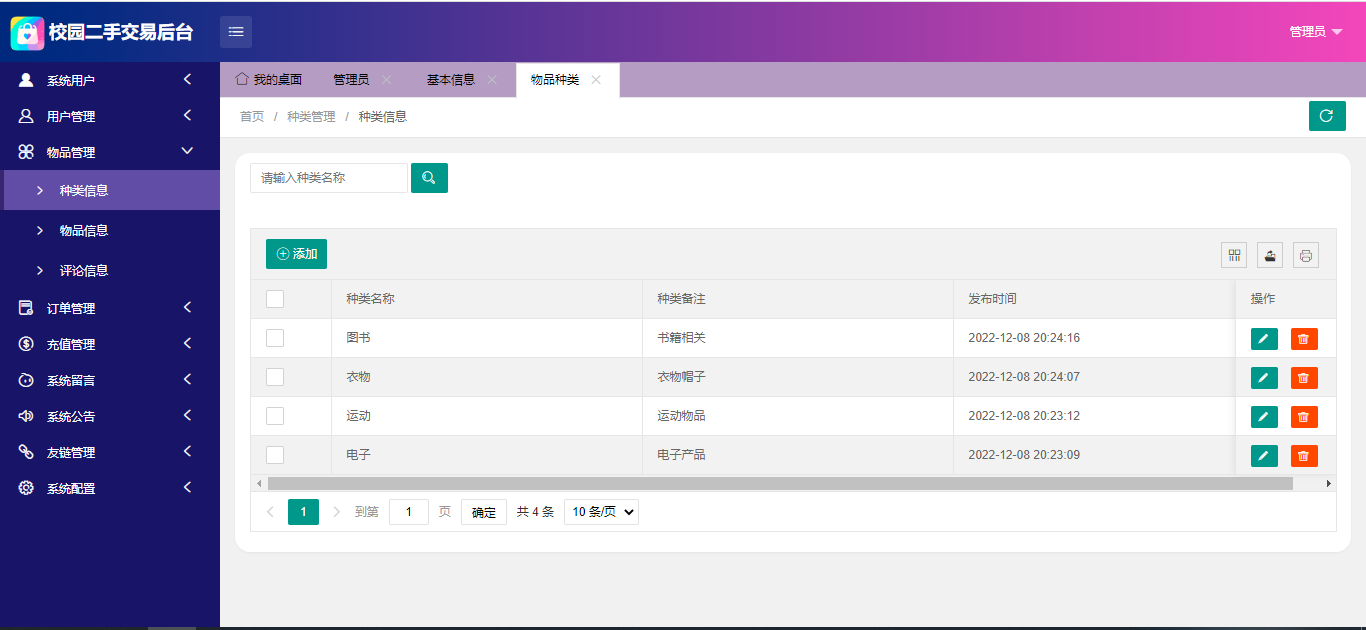
Task: Expand the 充值管理 menu chevron
Action: (x=187, y=343)
